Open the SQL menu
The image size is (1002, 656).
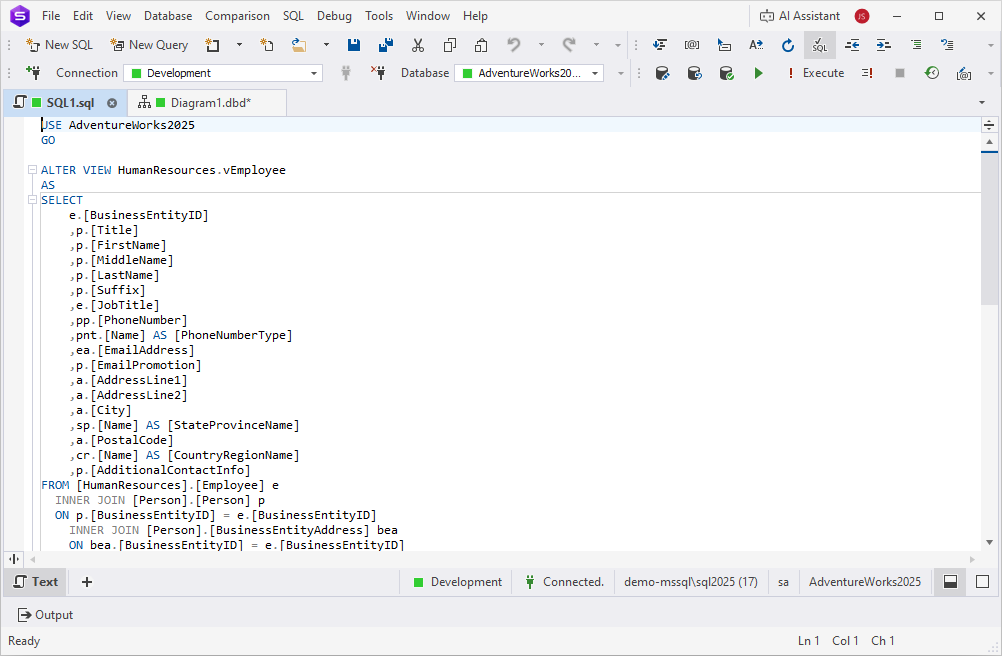(293, 16)
